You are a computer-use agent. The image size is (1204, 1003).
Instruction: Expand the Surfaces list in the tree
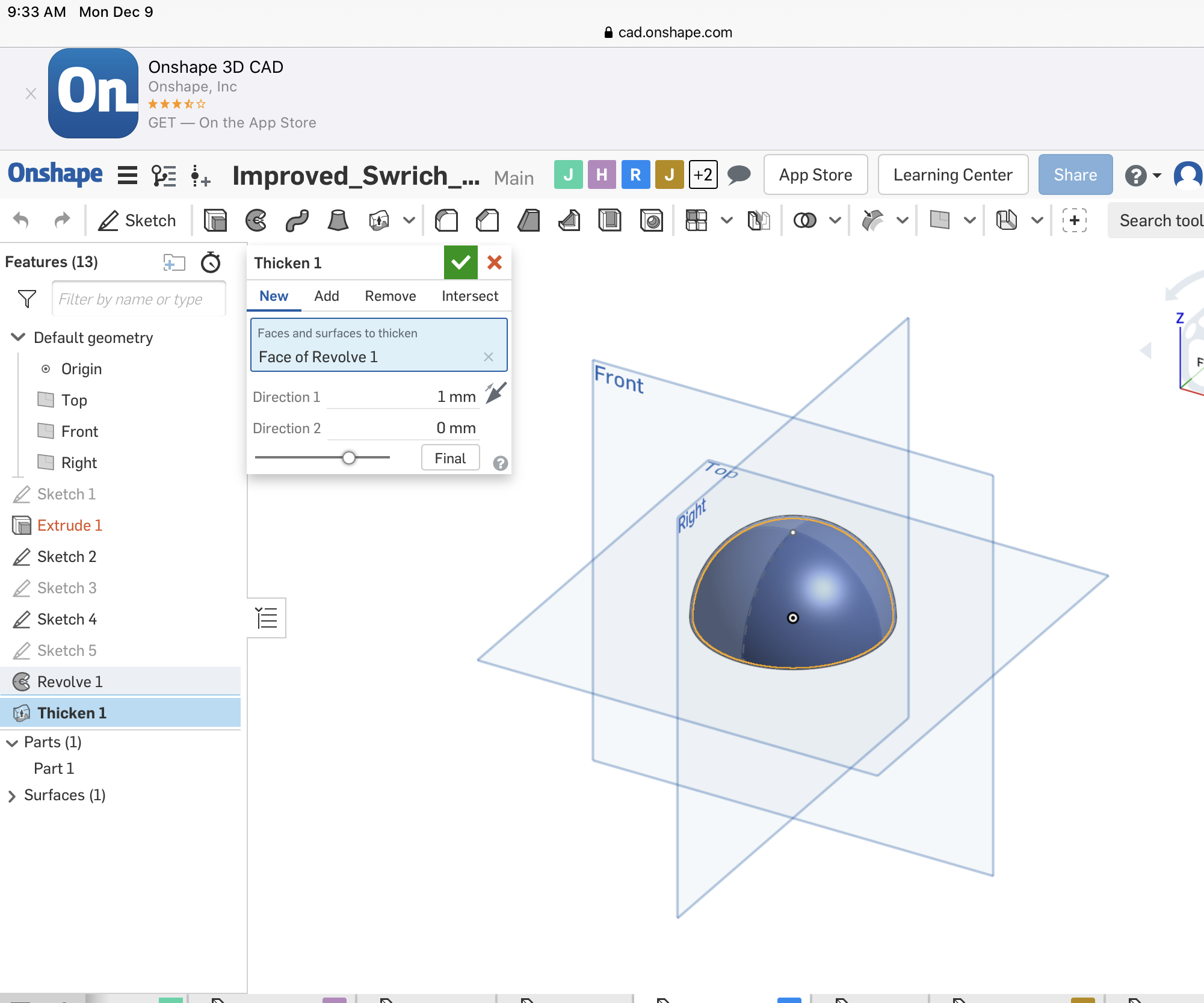[11, 795]
